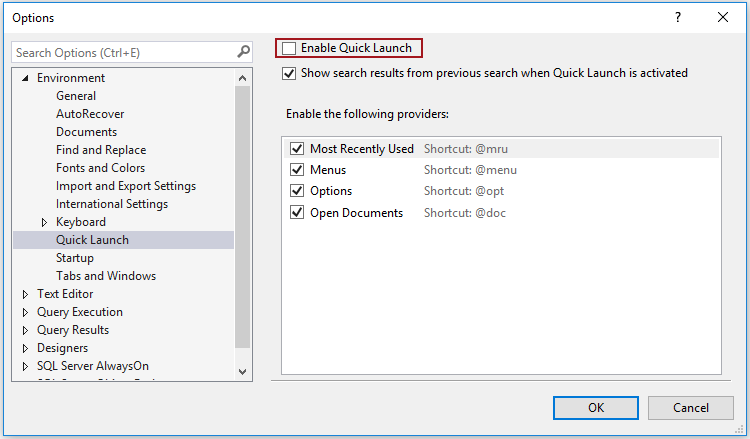Expand the Designers node arrow

tap(26, 348)
